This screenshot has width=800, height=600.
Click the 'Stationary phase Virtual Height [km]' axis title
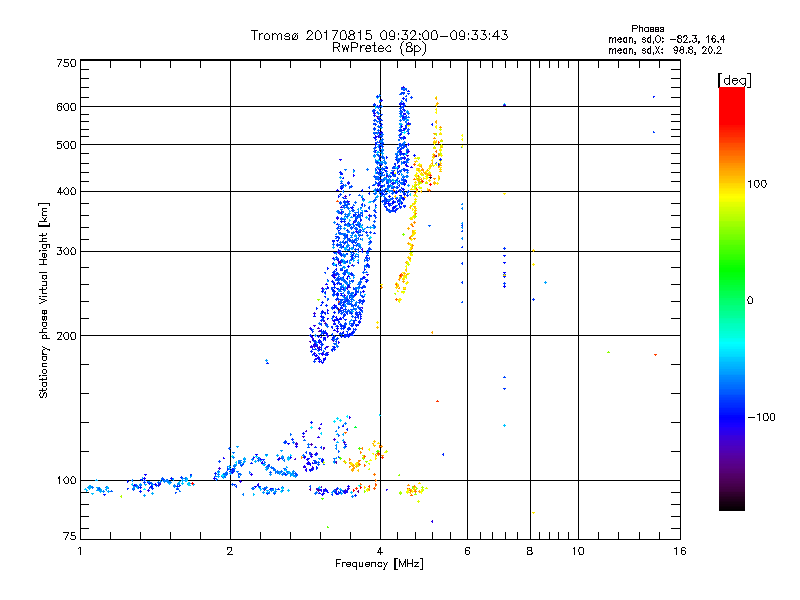pyautogui.click(x=44, y=301)
